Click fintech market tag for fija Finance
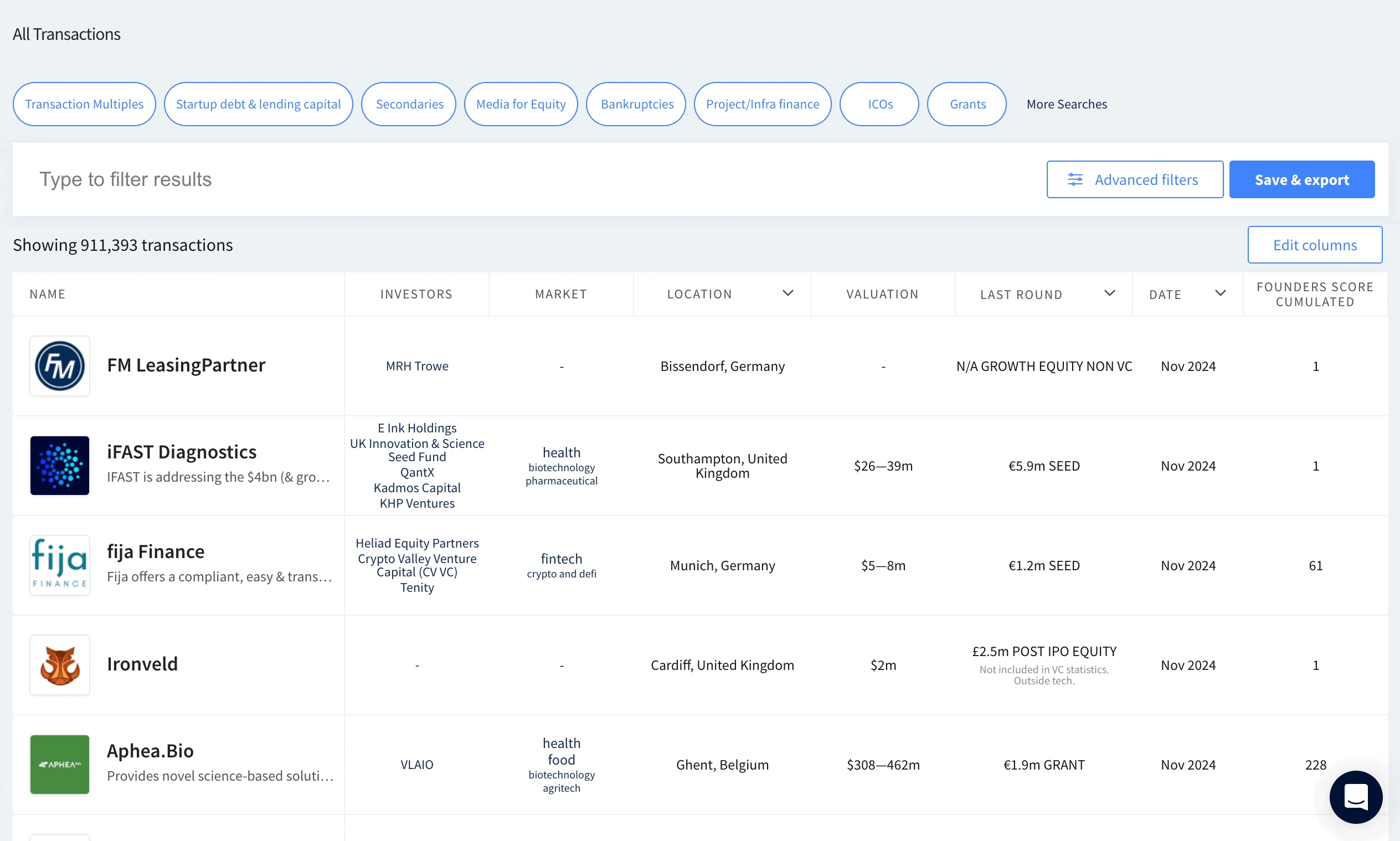 pos(562,559)
